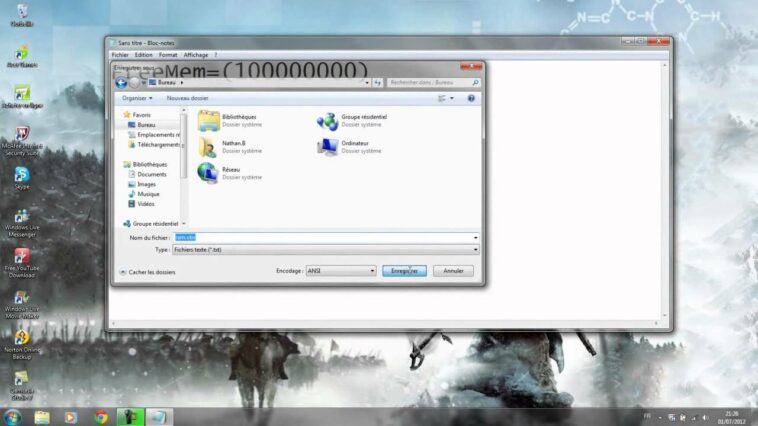
Task: Click the Bloc-notes taskbar button
Action: tap(159, 417)
